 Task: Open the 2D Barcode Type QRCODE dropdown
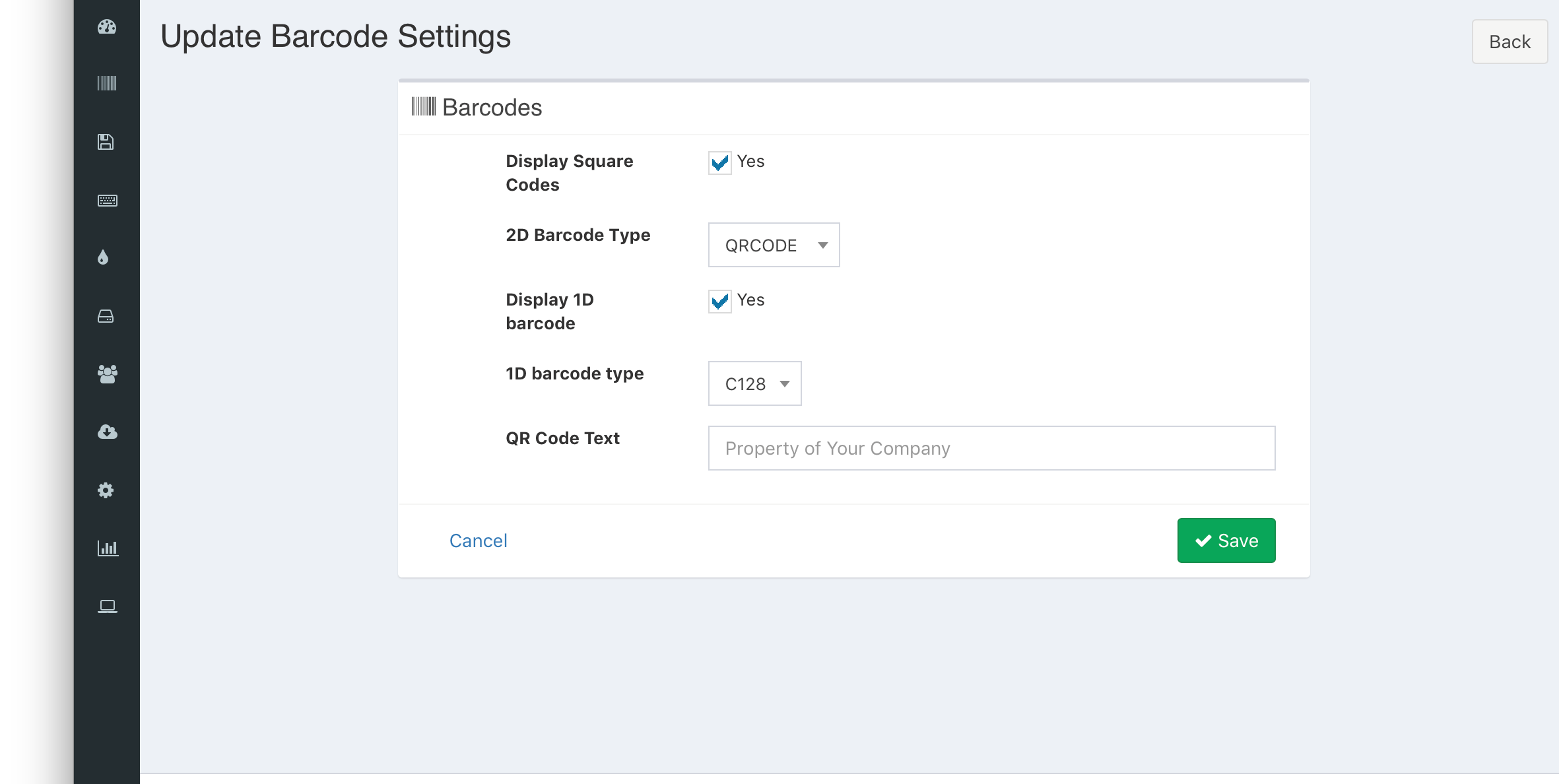pyautogui.click(x=774, y=245)
